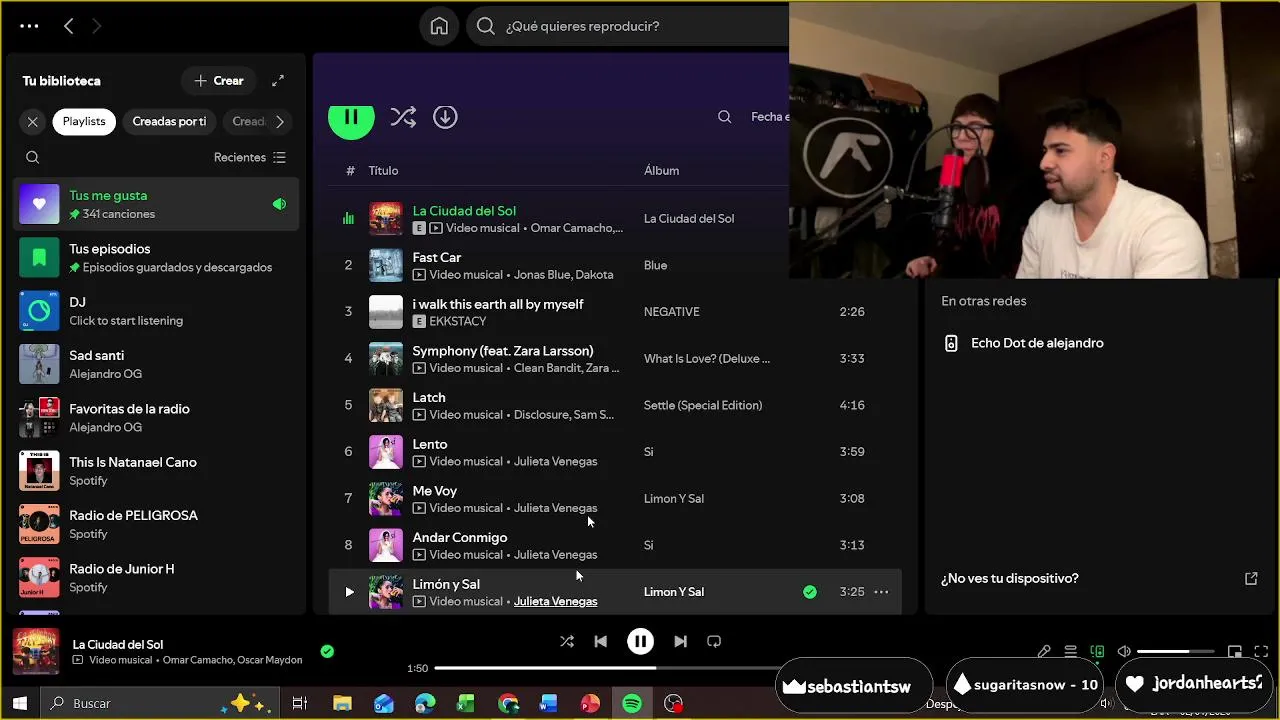Adjust the volume slider
The width and height of the screenshot is (1280, 720).
[x=1176, y=652]
